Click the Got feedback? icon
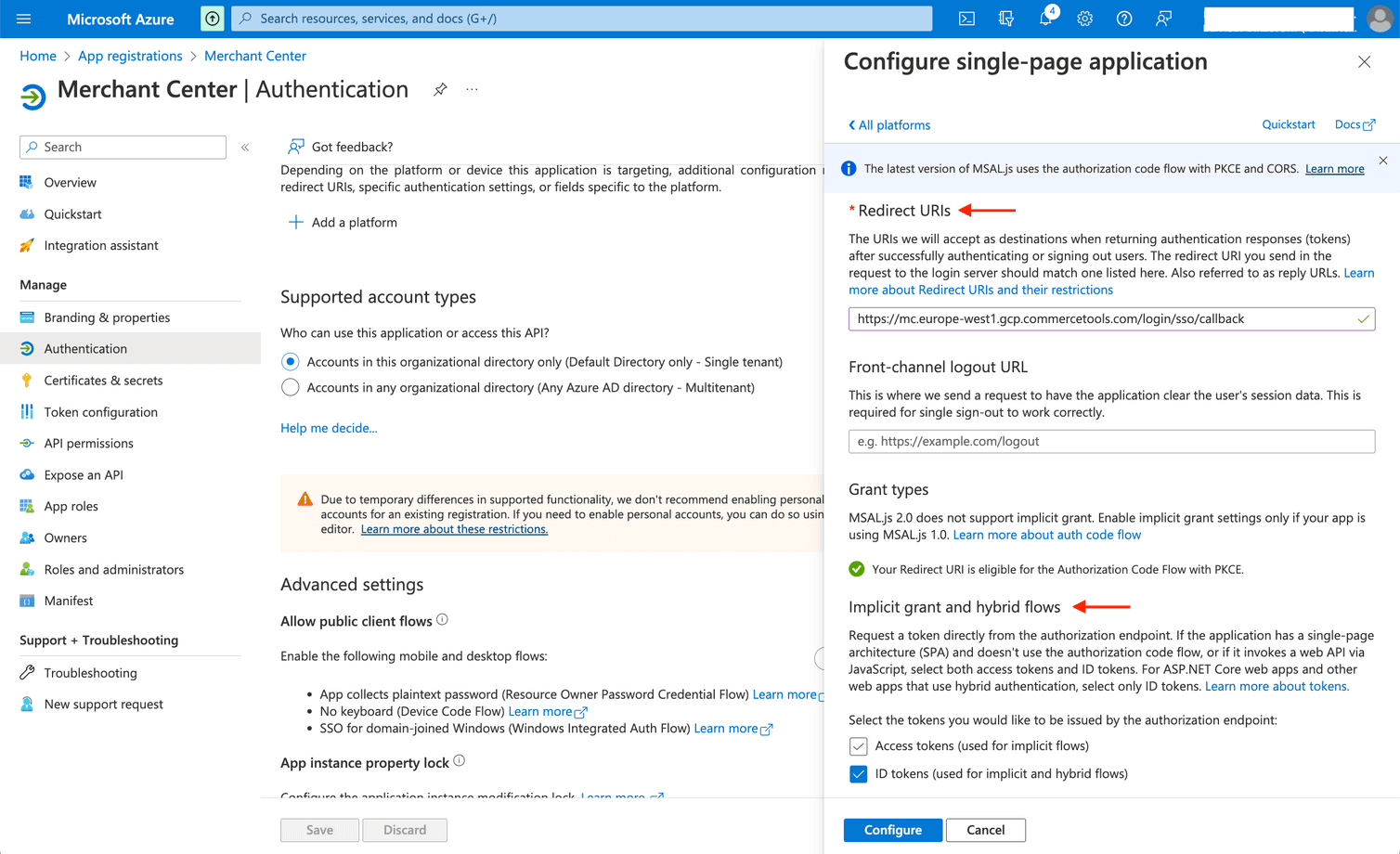This screenshot has width=1400, height=854. tap(295, 147)
